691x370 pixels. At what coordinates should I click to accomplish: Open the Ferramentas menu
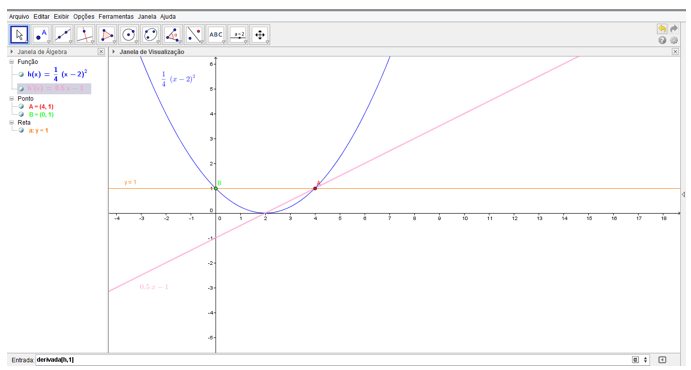[x=116, y=16]
